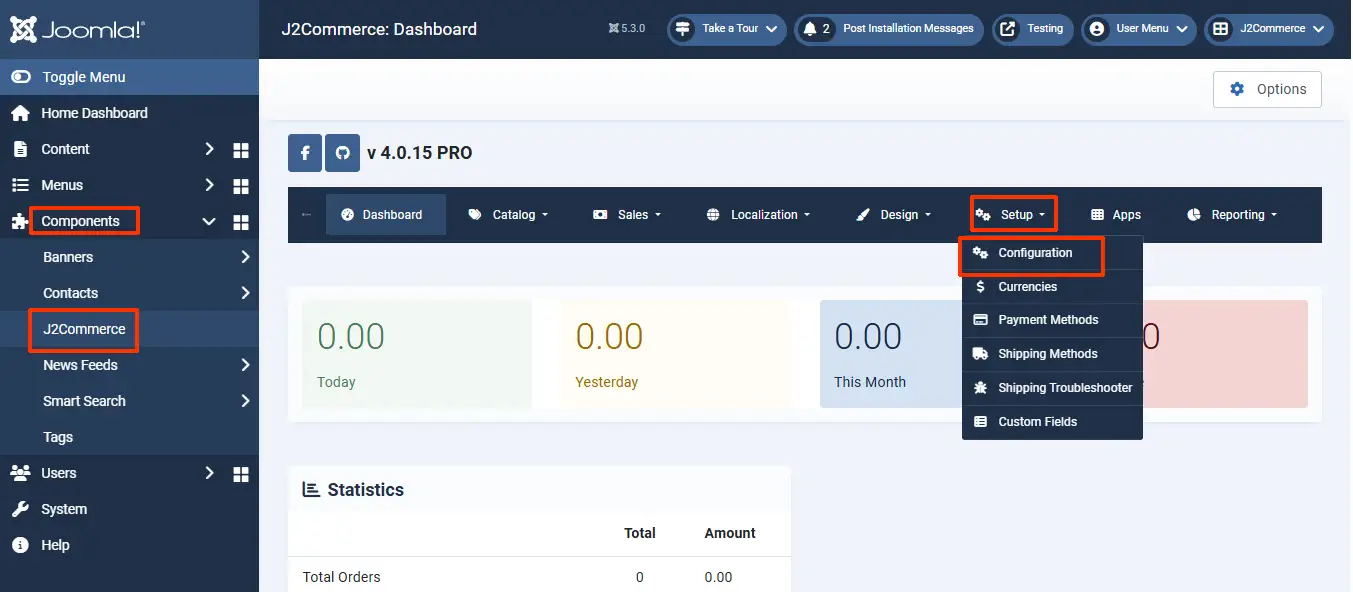The height and width of the screenshot is (592, 1353).
Task: Click the Yesterday sales card
Action: (x=675, y=354)
